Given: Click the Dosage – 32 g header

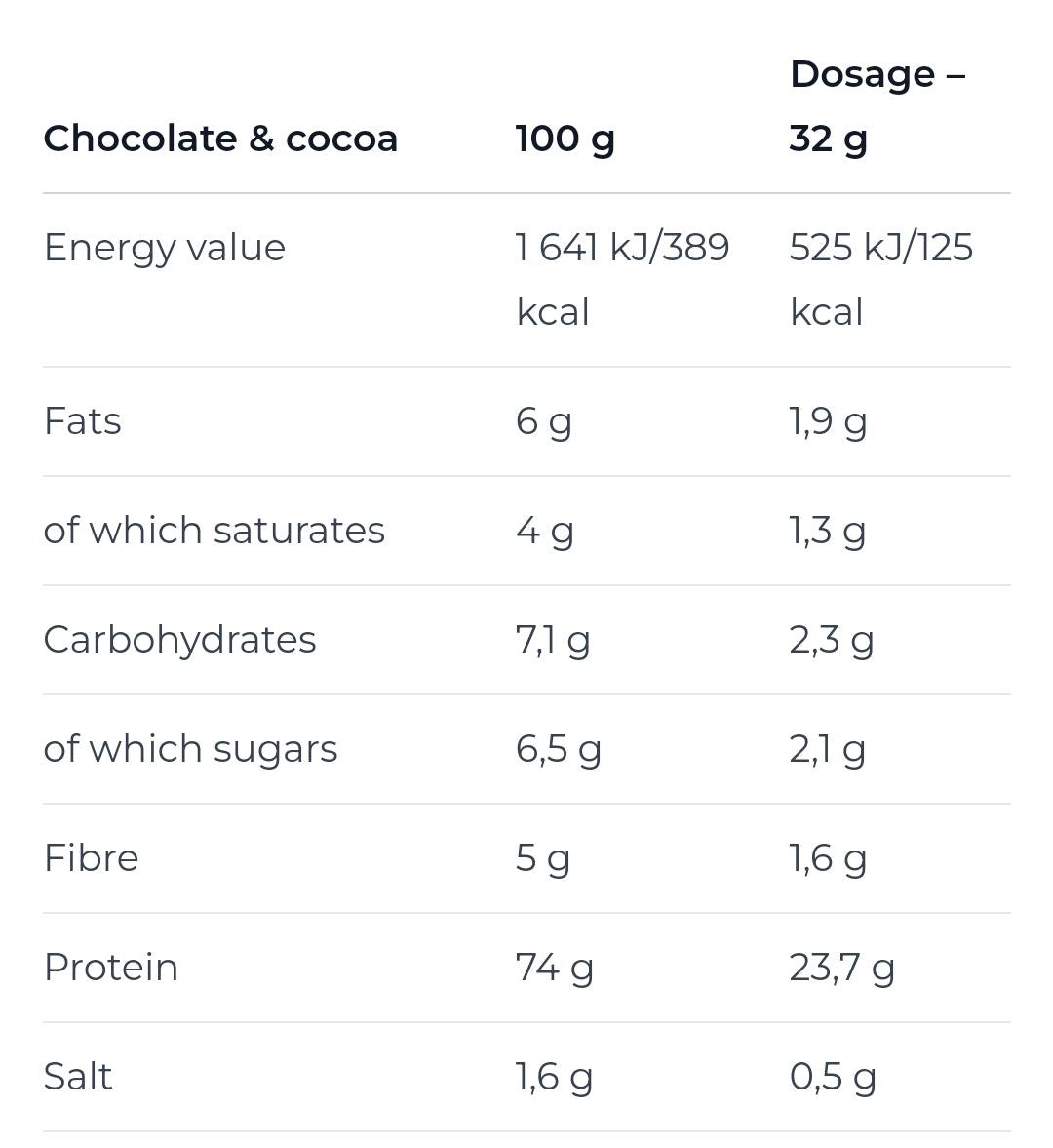Looking at the screenshot, I should (877, 106).
